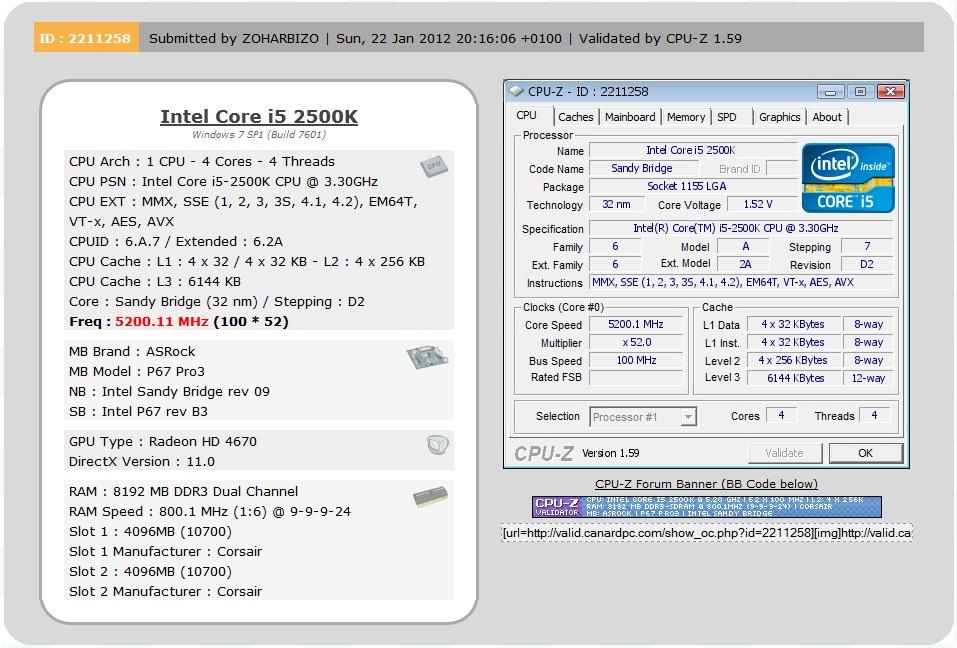Click the RAM stick icon beside RAM details
The image size is (957, 648).
point(430,497)
